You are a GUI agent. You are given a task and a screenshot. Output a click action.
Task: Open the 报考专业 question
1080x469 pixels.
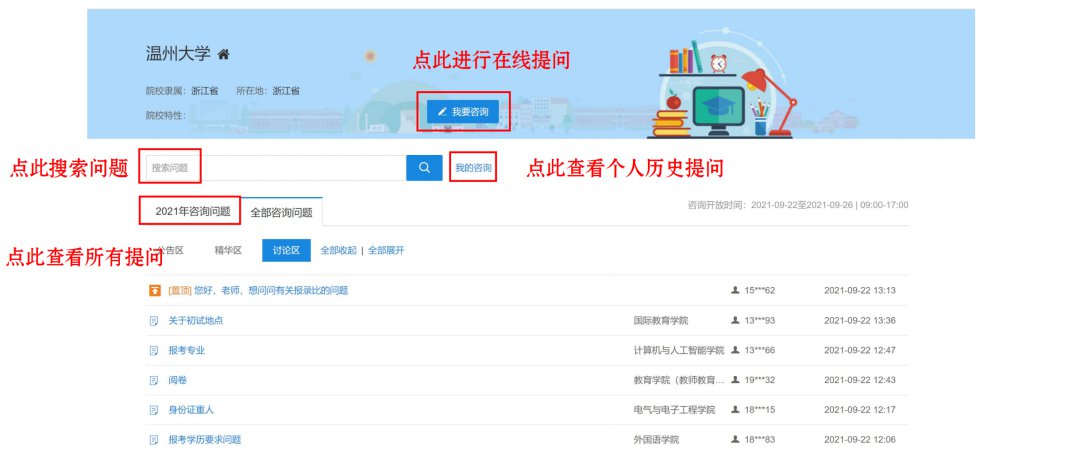[187, 351]
